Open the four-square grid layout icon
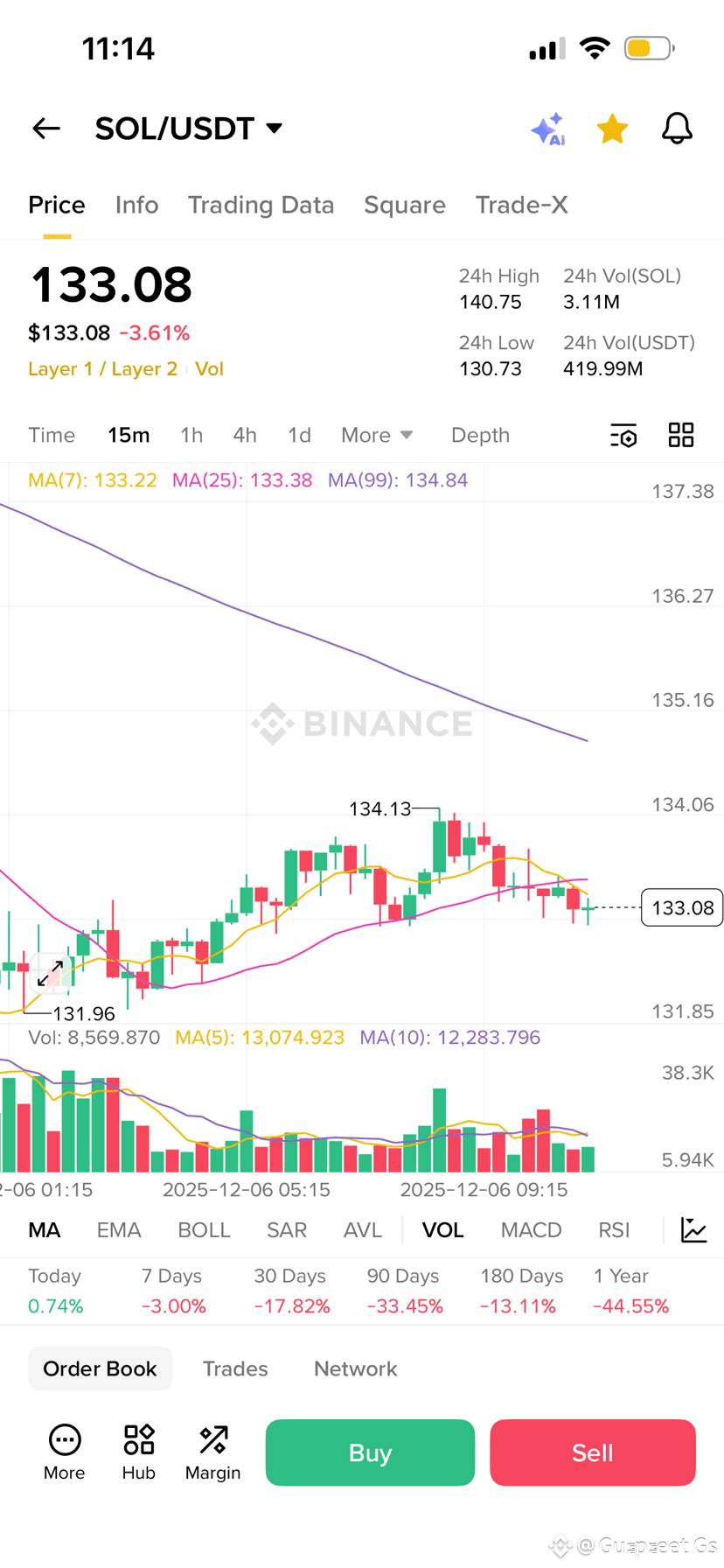The height and width of the screenshot is (1568, 724). click(x=681, y=435)
